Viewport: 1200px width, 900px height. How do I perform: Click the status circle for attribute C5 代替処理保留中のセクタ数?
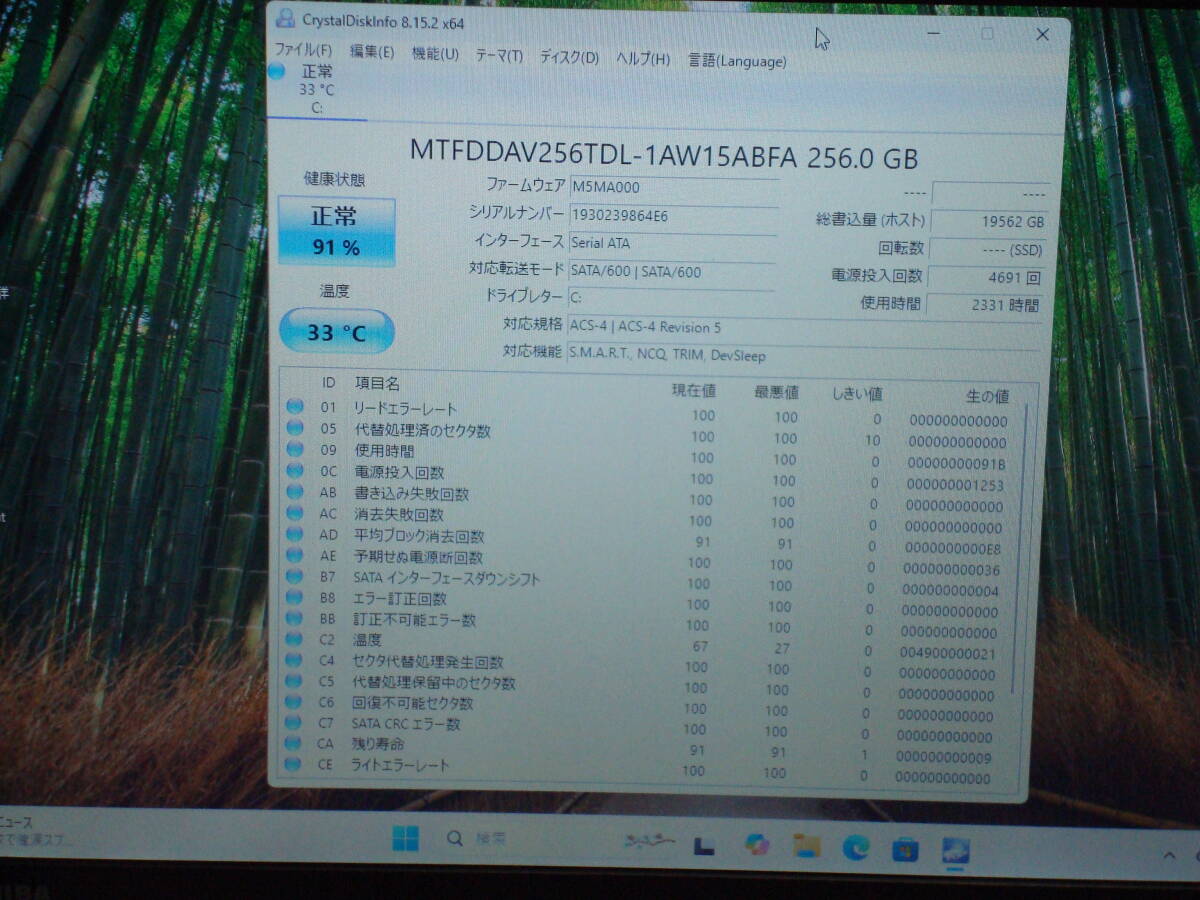pos(294,681)
